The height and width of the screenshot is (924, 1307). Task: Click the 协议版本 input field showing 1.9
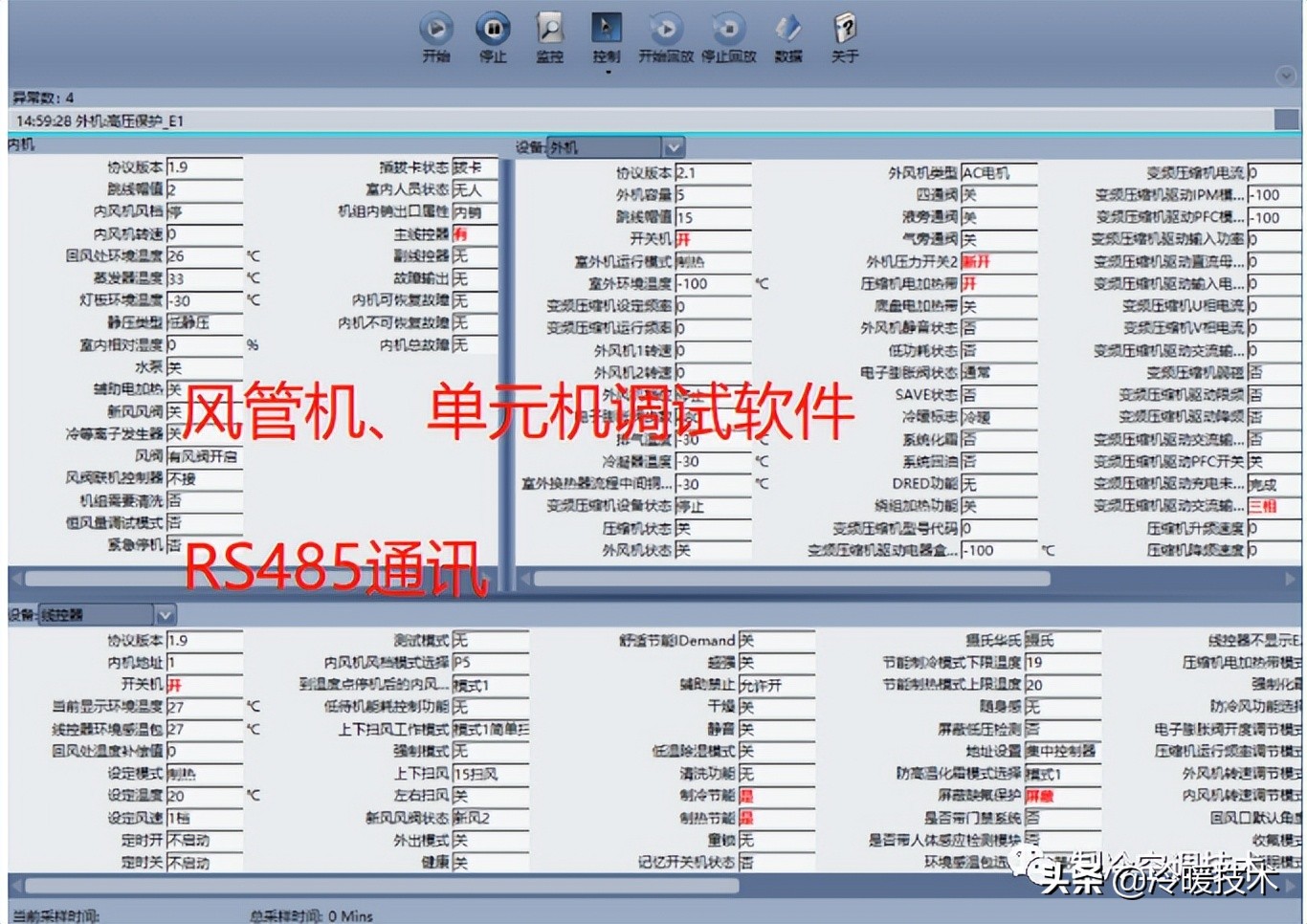[204, 166]
